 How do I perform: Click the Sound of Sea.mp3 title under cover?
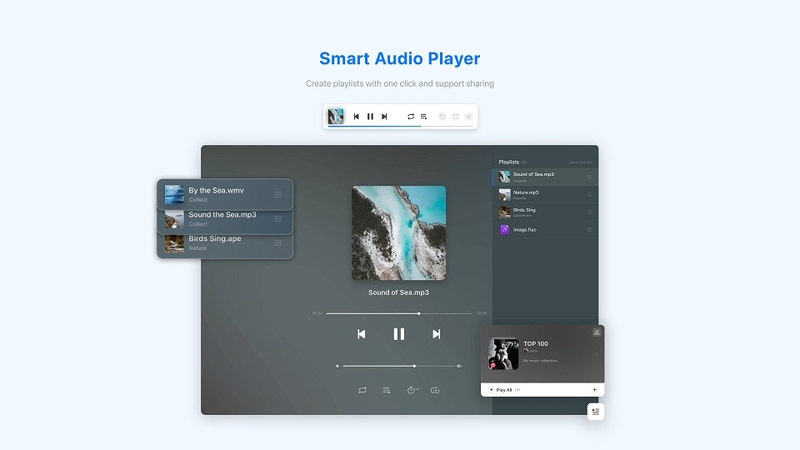tap(398, 292)
